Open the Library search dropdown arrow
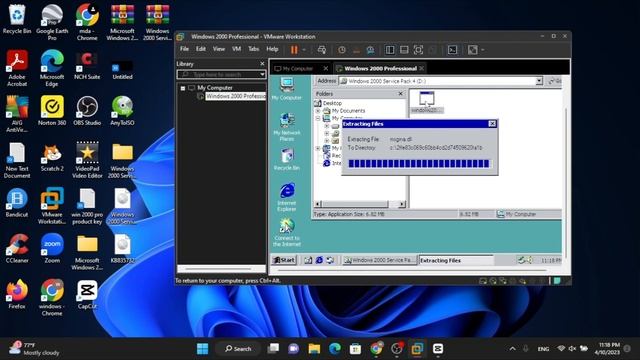This screenshot has height=360, width=640. (262, 75)
